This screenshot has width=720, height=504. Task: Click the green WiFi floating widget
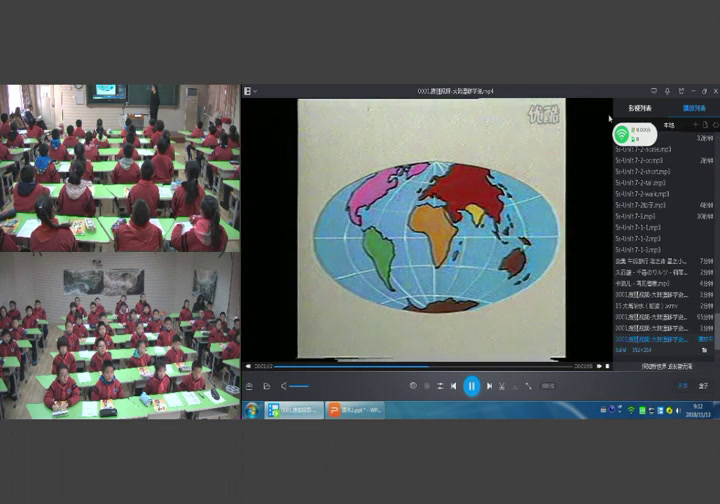(x=635, y=134)
